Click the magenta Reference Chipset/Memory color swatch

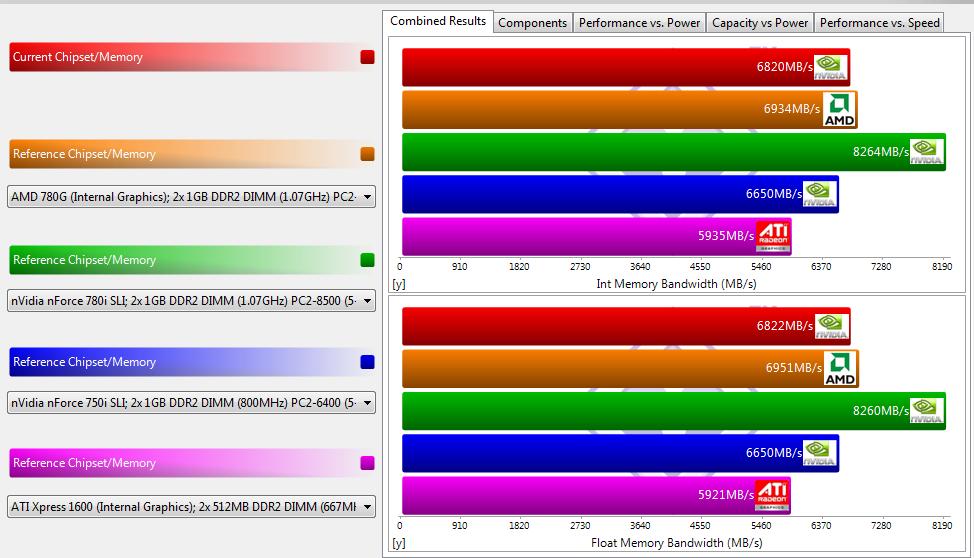[x=367, y=463]
